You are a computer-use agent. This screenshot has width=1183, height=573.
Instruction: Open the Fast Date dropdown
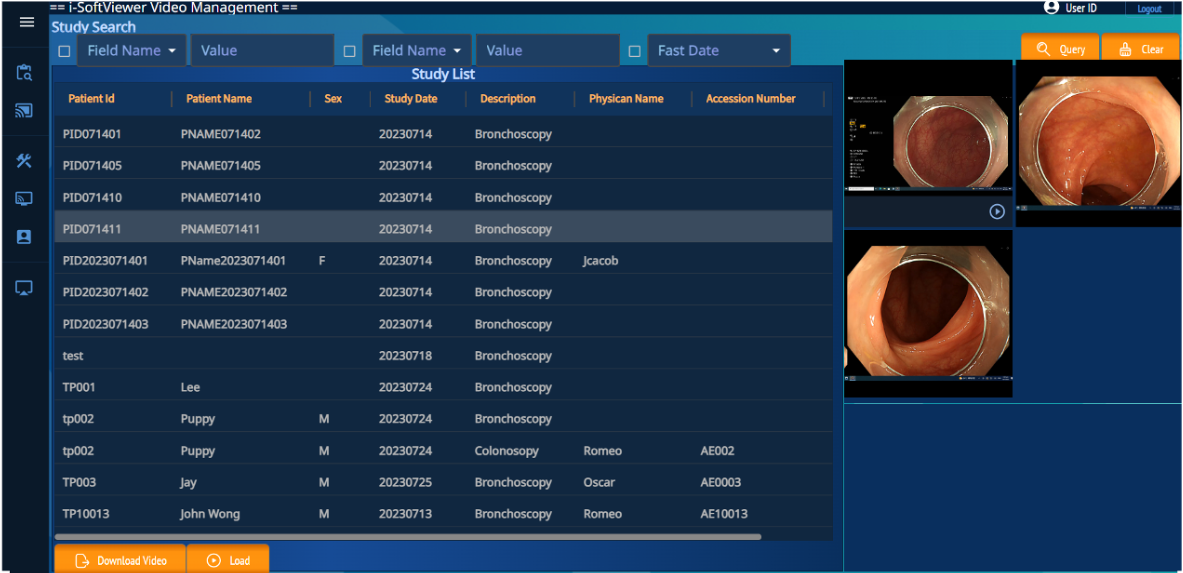pos(719,51)
